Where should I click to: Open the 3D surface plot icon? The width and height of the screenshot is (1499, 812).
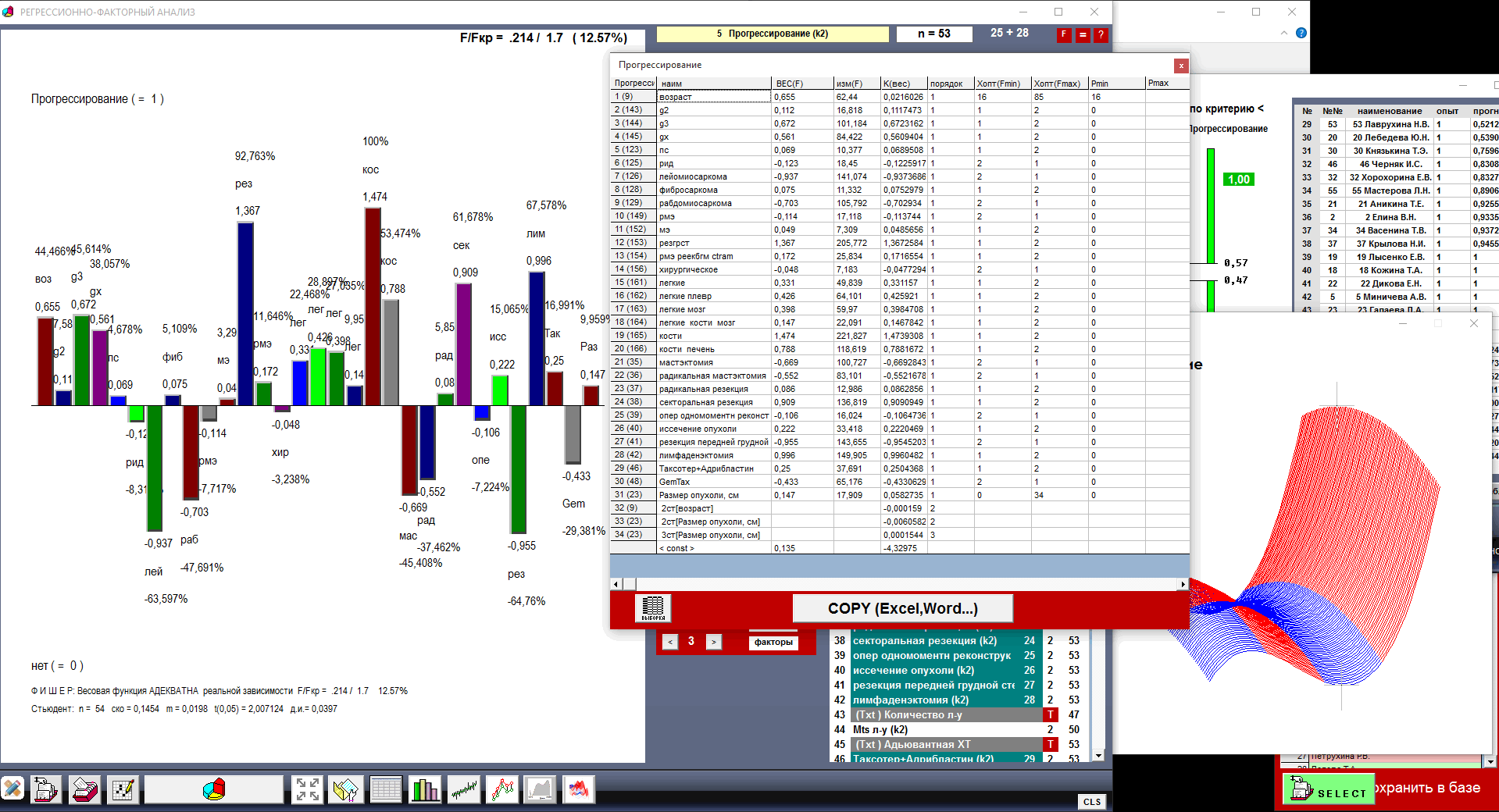[x=578, y=789]
